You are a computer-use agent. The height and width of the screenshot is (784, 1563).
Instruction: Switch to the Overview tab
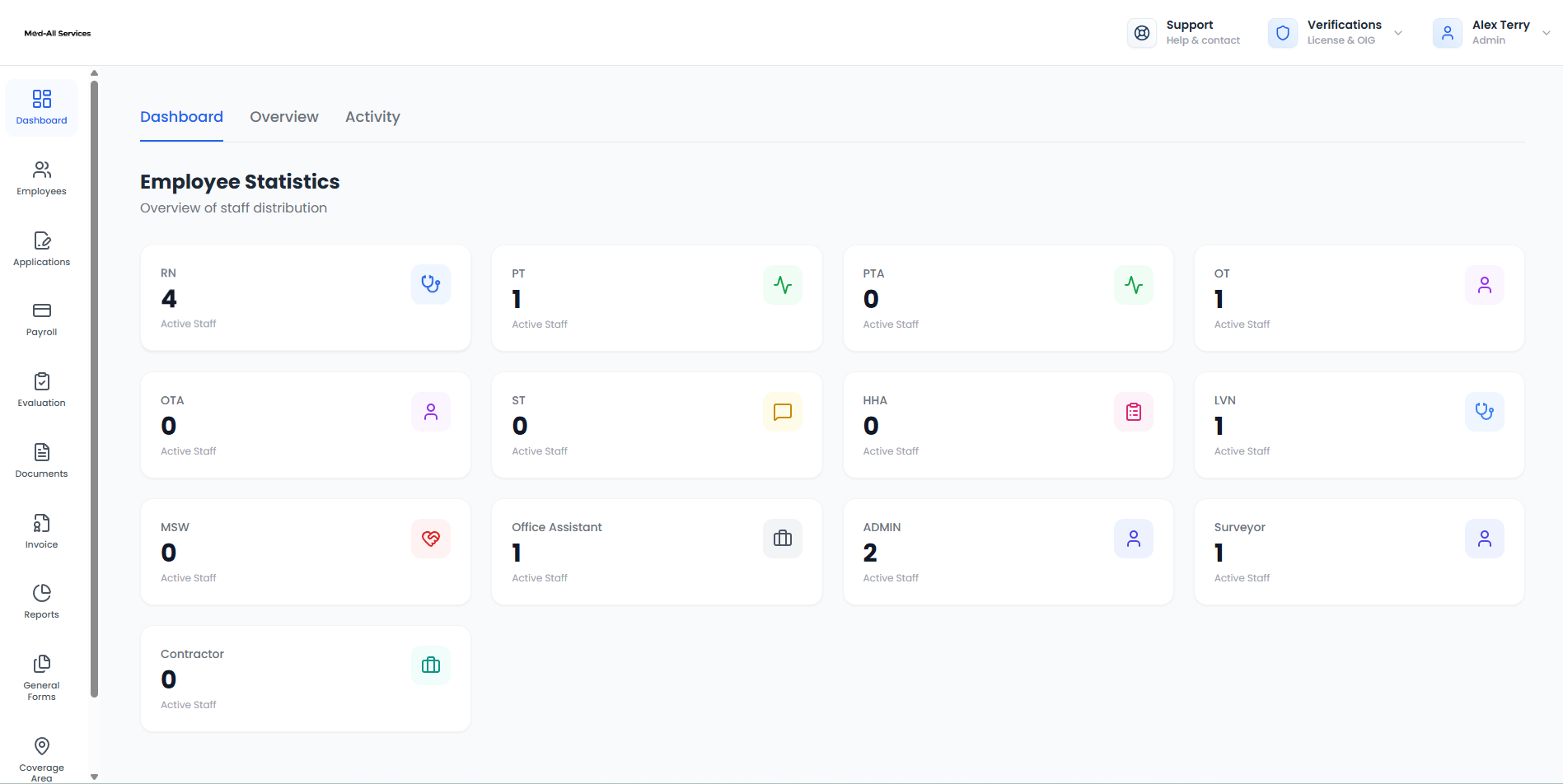[283, 116]
